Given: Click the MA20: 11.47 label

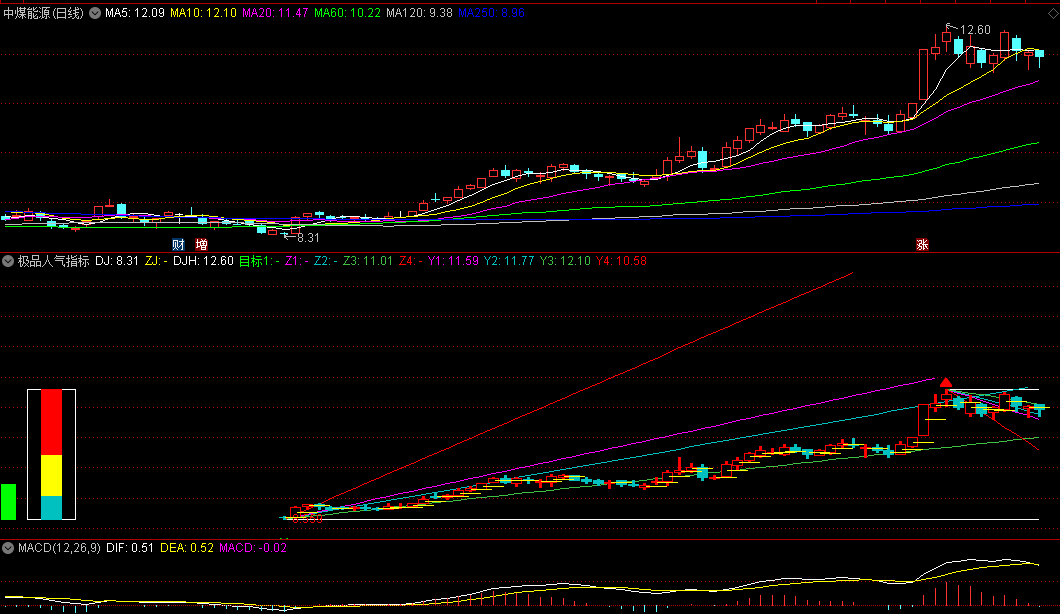Looking at the screenshot, I should 275,13.
